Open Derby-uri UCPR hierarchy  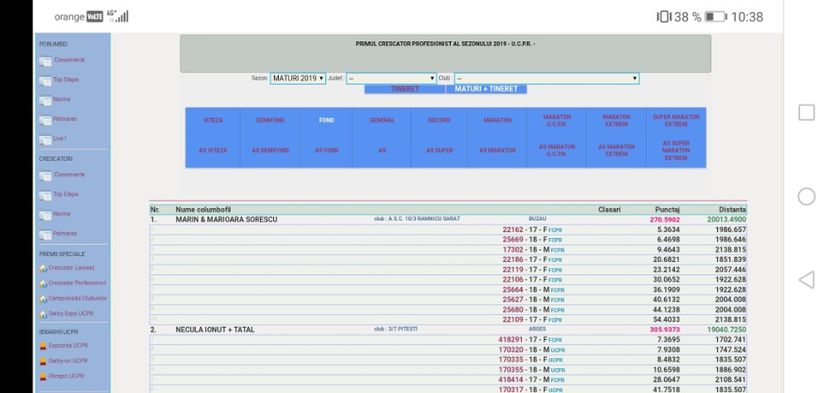tap(68, 361)
